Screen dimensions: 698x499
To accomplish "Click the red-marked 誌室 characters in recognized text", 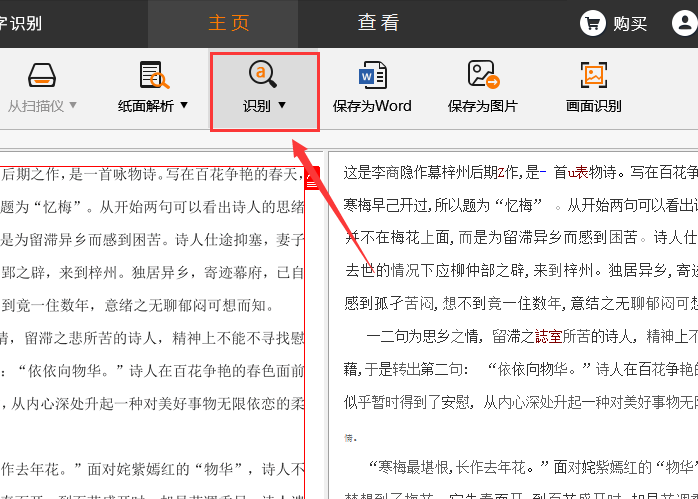I will click(x=549, y=337).
